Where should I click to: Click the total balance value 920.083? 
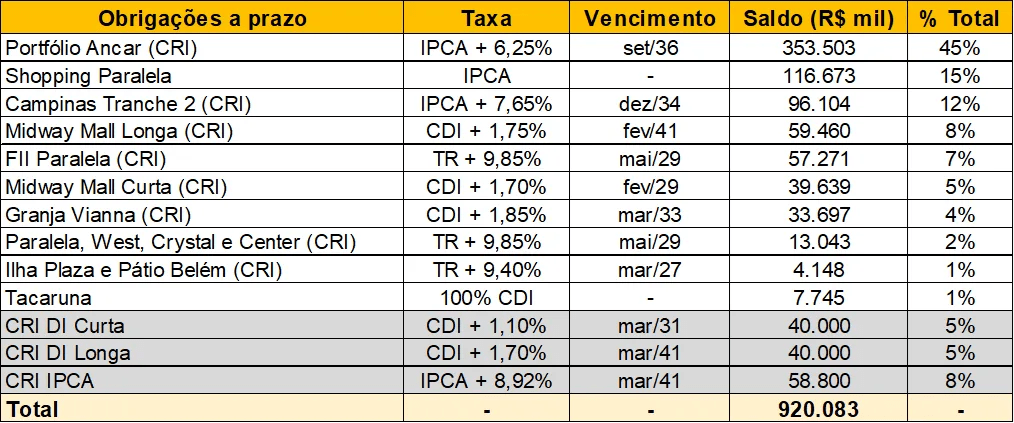click(818, 409)
